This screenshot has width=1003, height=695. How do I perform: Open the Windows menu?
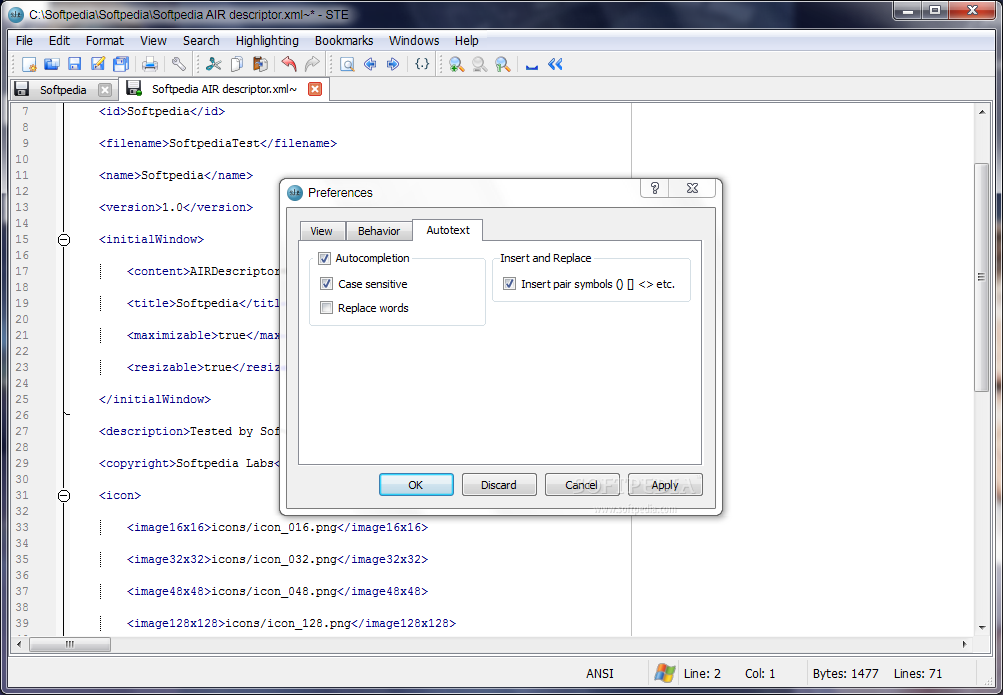click(x=414, y=40)
